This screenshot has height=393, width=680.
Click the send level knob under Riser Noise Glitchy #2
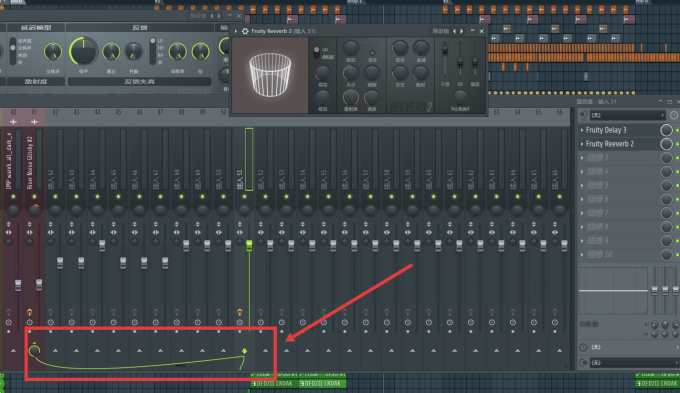click(x=34, y=350)
